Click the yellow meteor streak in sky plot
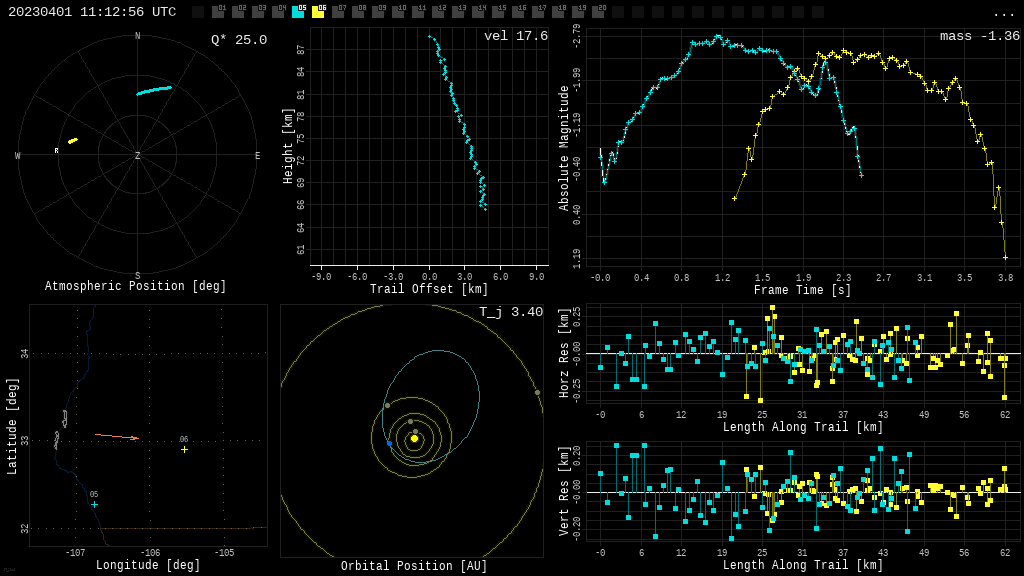Screen dimensions: 1024x576 click(x=73, y=141)
